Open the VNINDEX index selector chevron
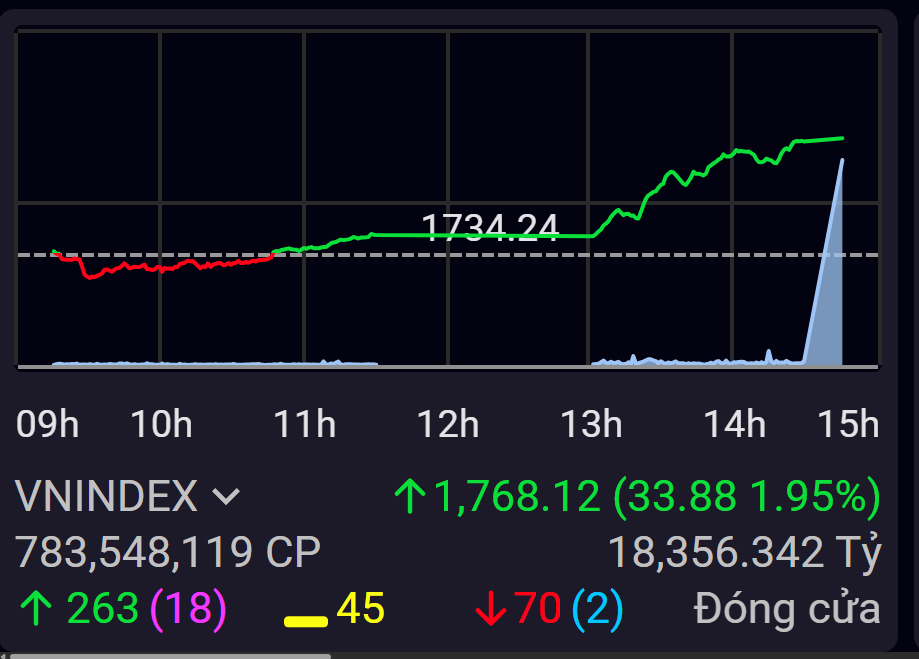Viewport: 919px width, 659px height. tap(226, 497)
